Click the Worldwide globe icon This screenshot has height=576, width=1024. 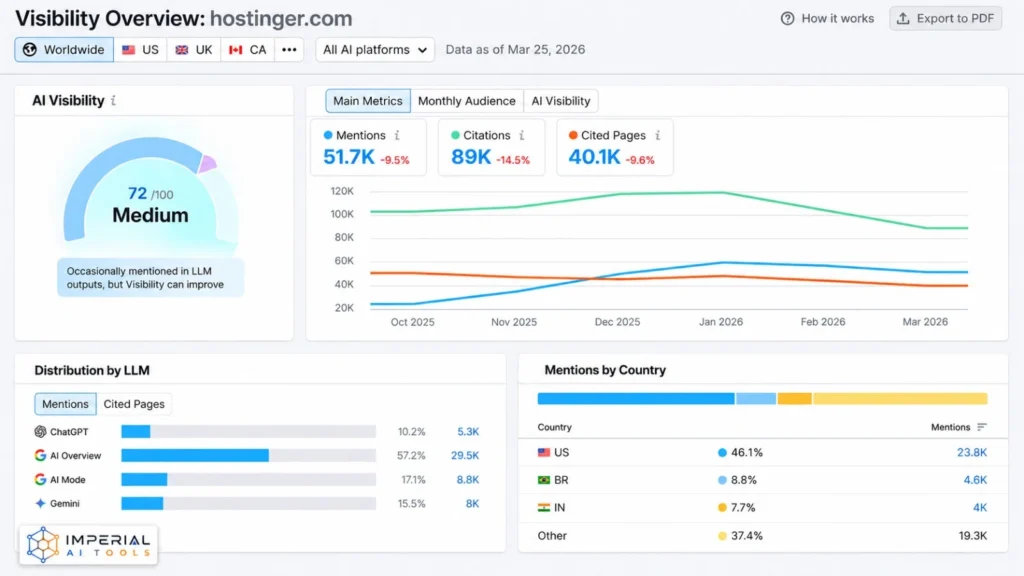coord(29,50)
